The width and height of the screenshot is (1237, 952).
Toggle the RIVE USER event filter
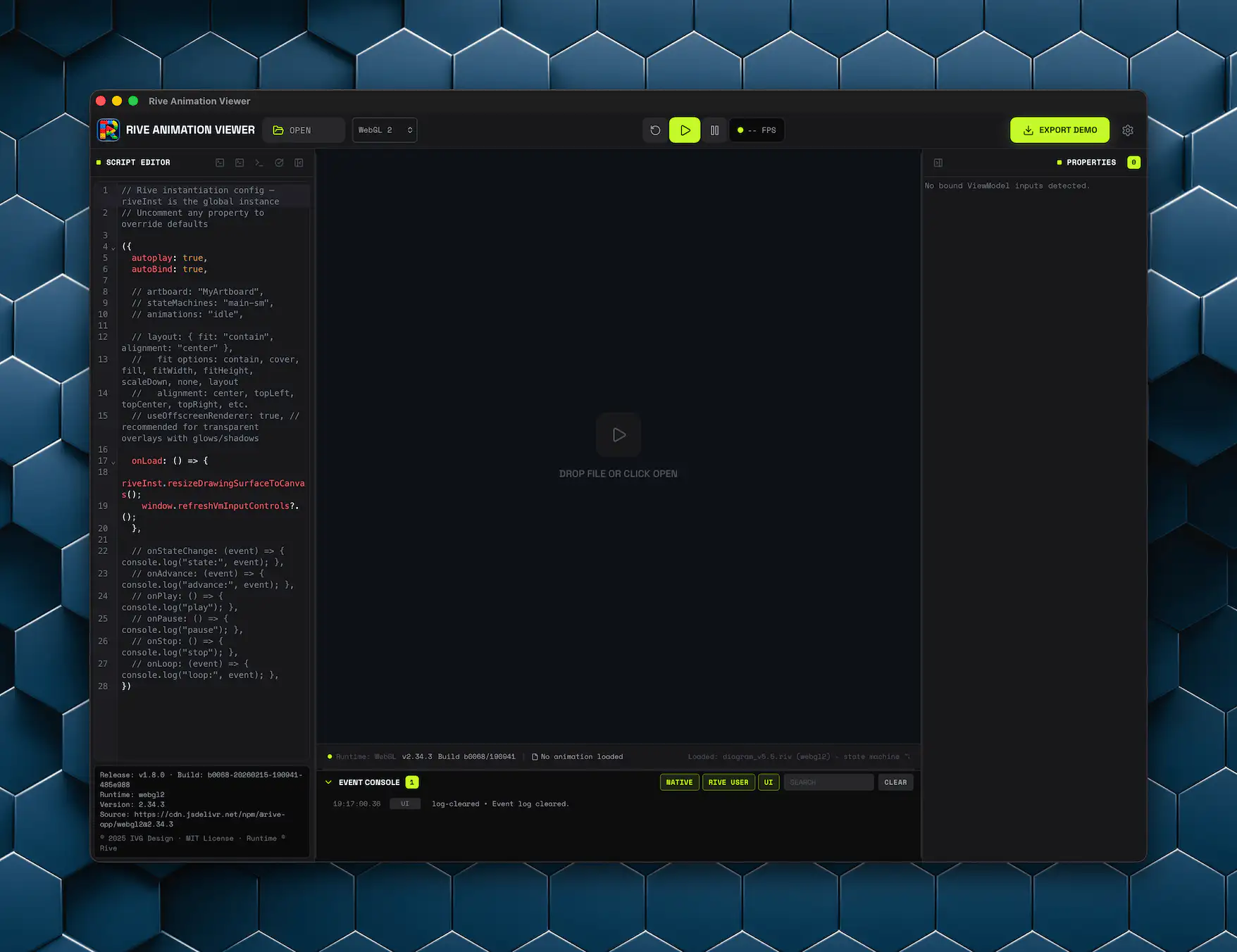point(728,782)
